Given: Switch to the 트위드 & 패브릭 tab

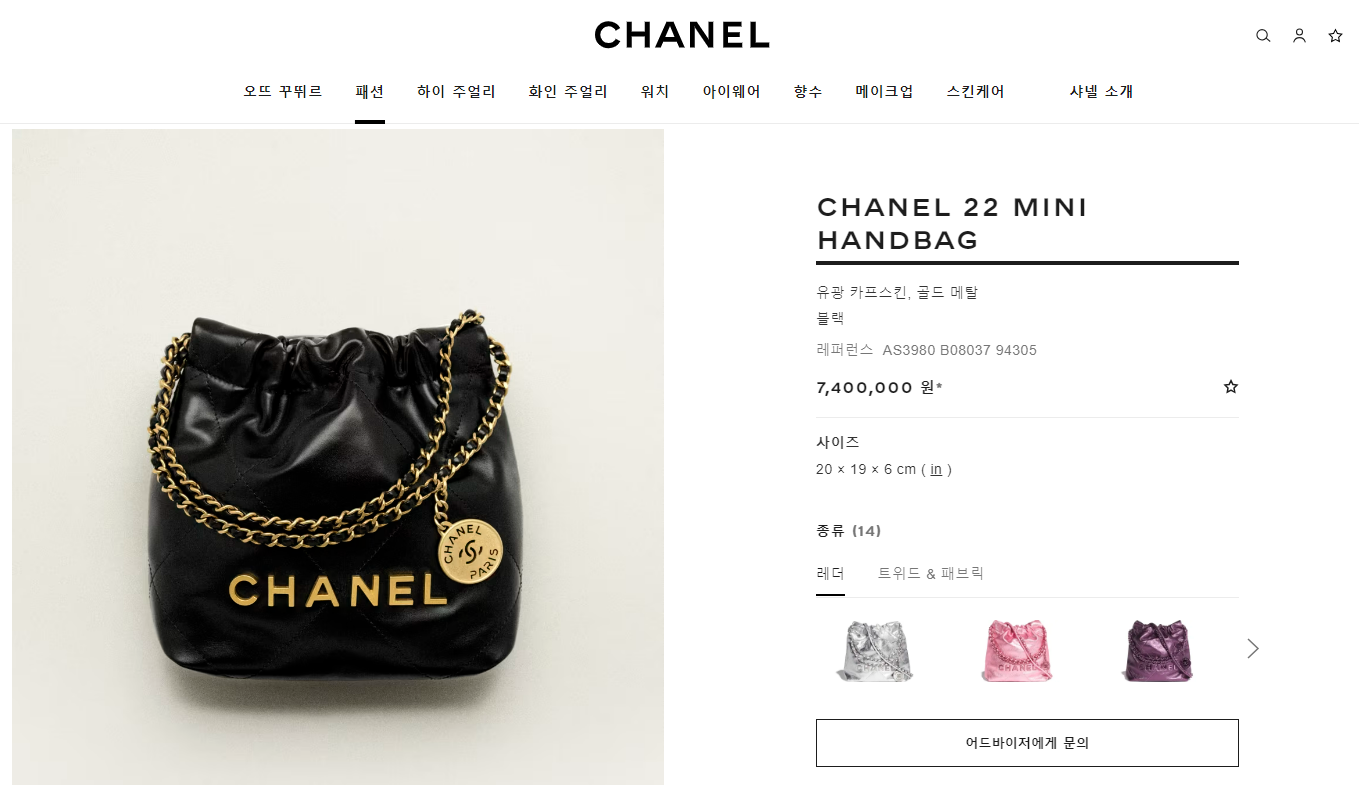Looking at the screenshot, I should point(931,573).
